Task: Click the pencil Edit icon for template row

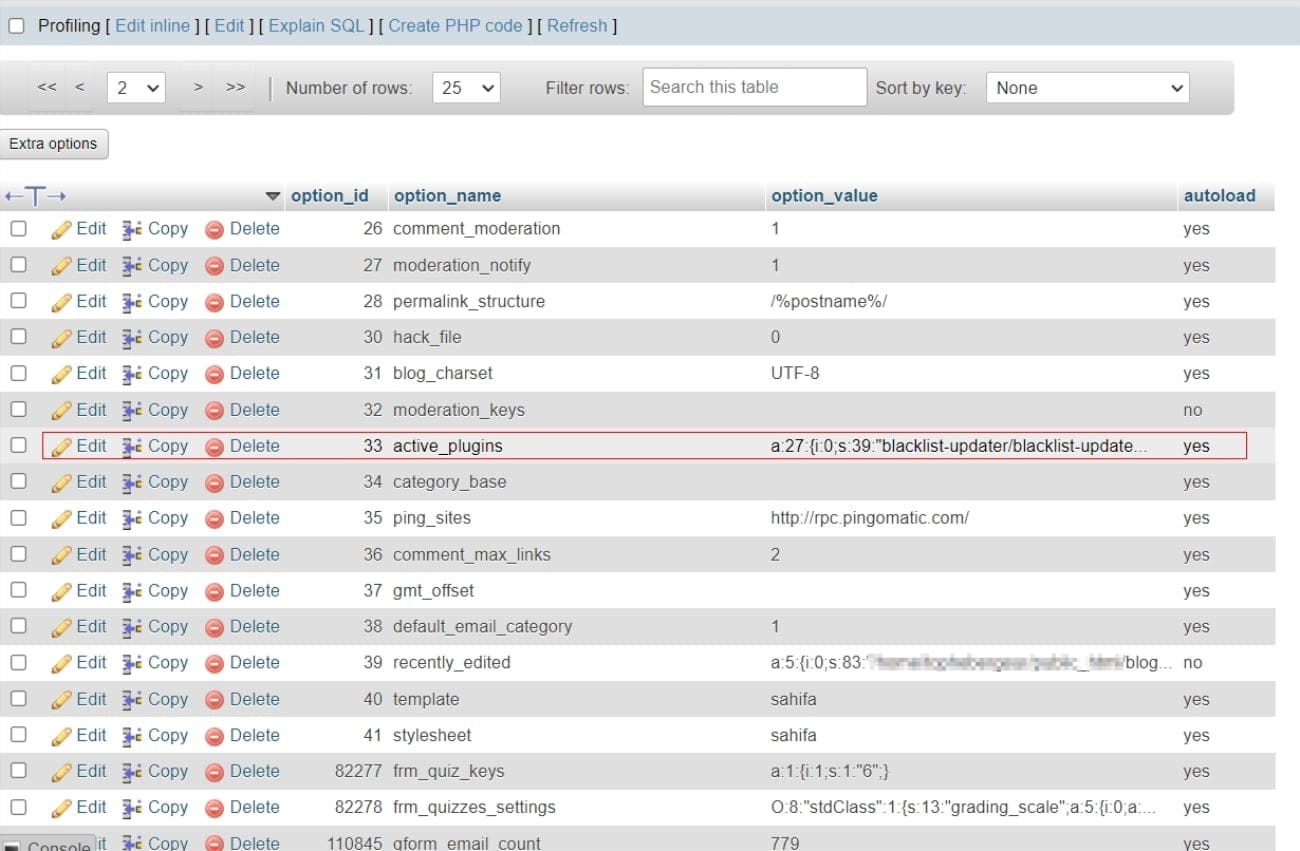Action: 62,700
